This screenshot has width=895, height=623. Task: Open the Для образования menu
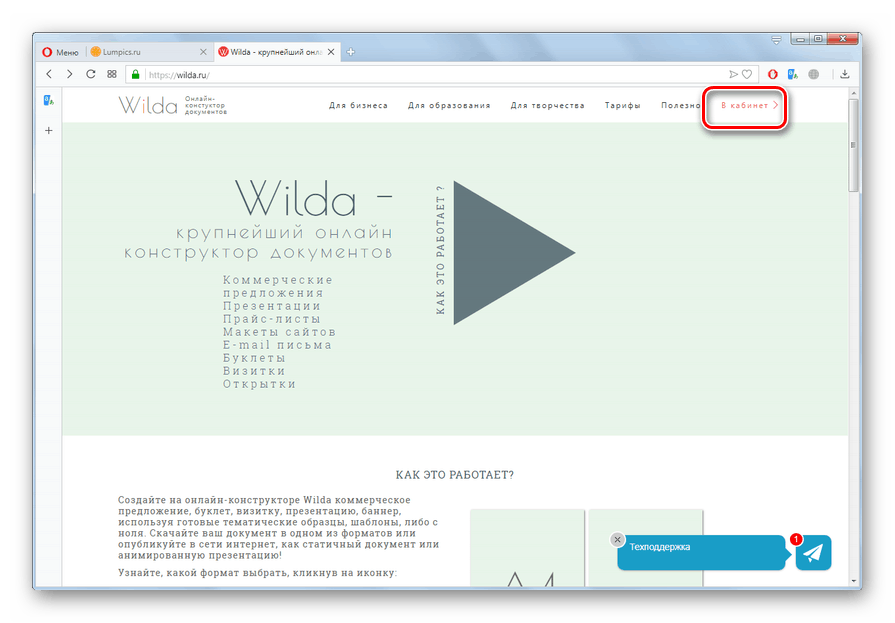[x=449, y=106]
